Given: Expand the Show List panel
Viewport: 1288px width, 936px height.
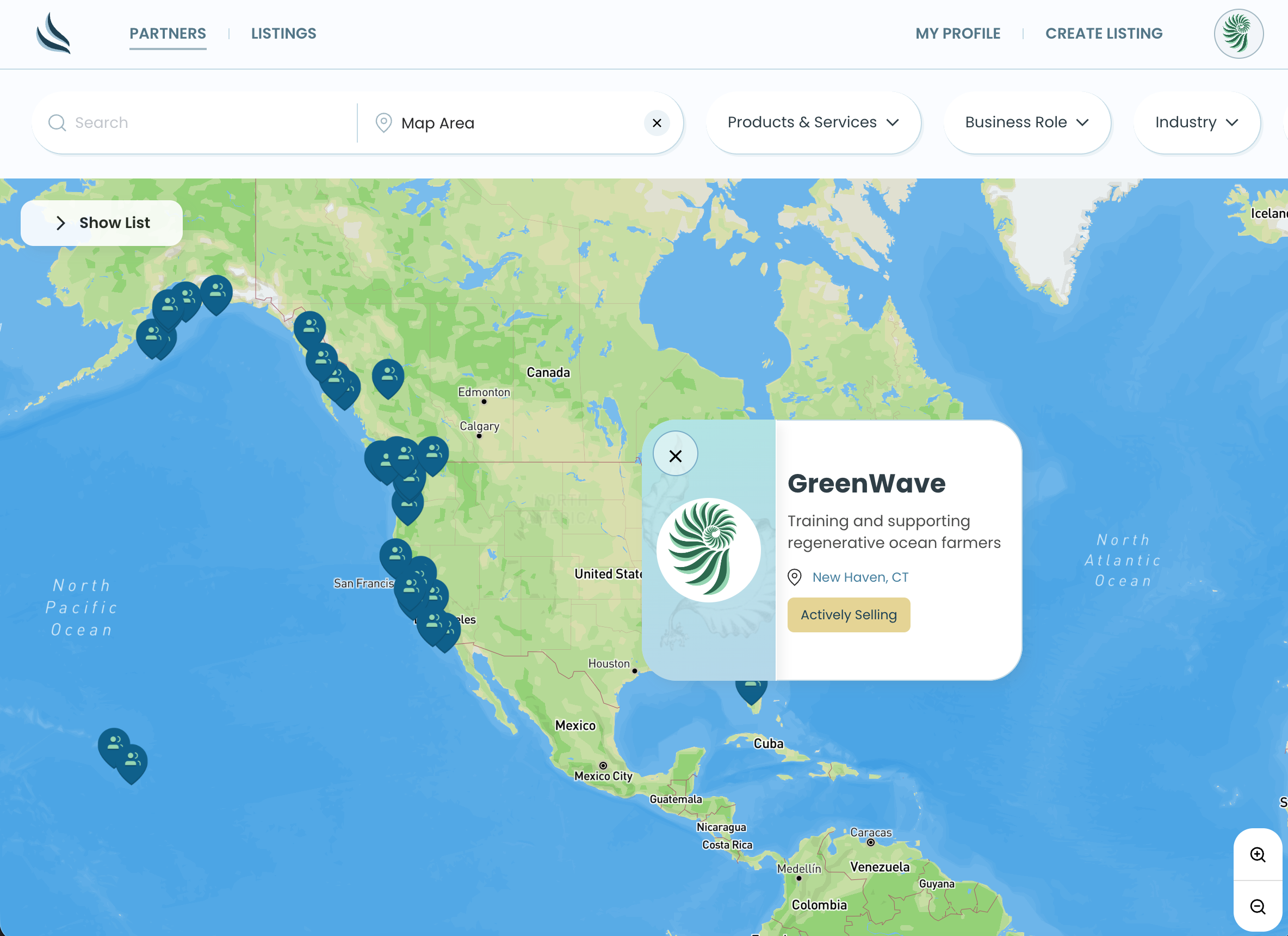Looking at the screenshot, I should (x=102, y=223).
